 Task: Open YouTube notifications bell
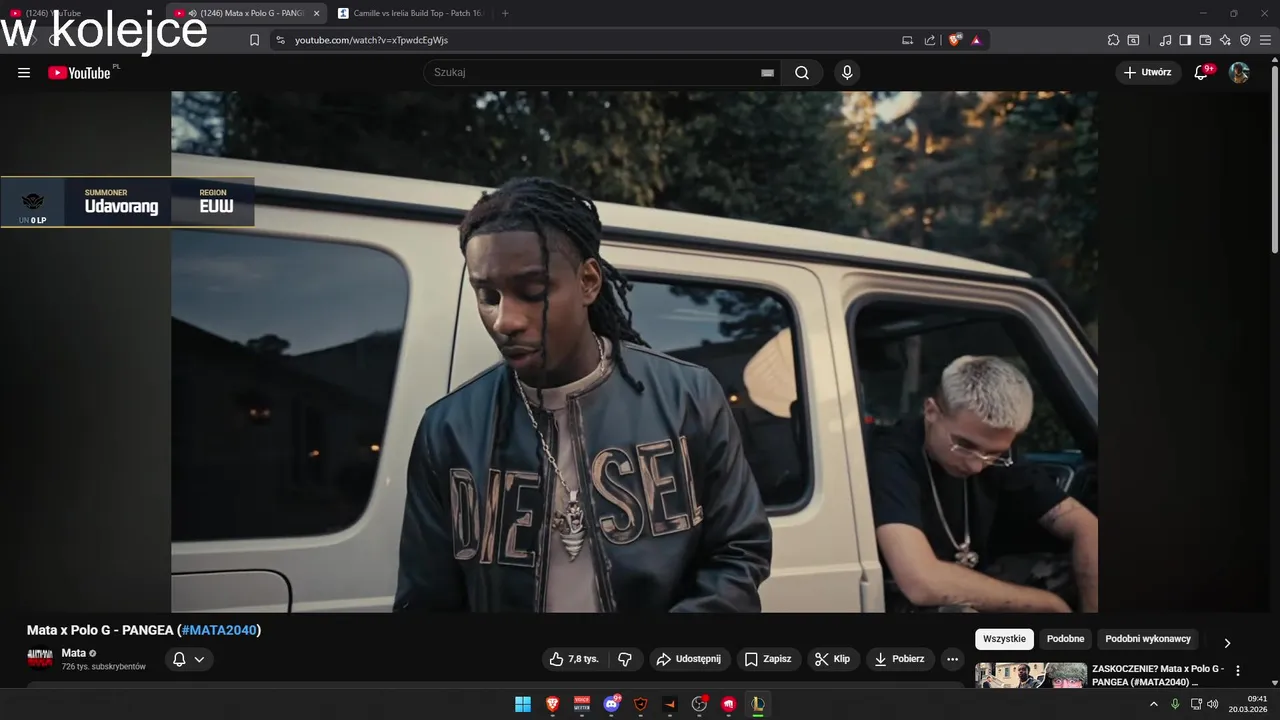tap(1201, 73)
